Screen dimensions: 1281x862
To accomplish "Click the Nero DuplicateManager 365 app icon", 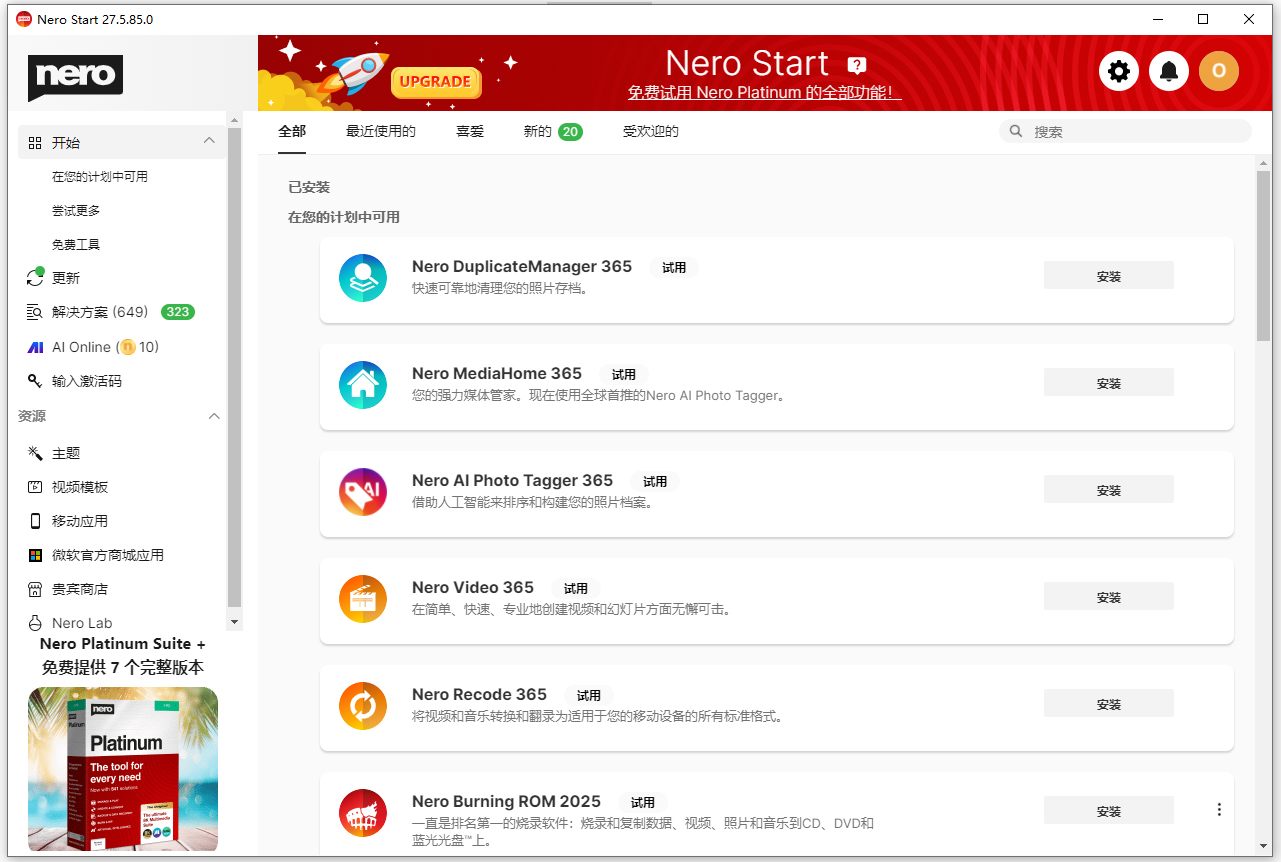I will tap(362, 277).
